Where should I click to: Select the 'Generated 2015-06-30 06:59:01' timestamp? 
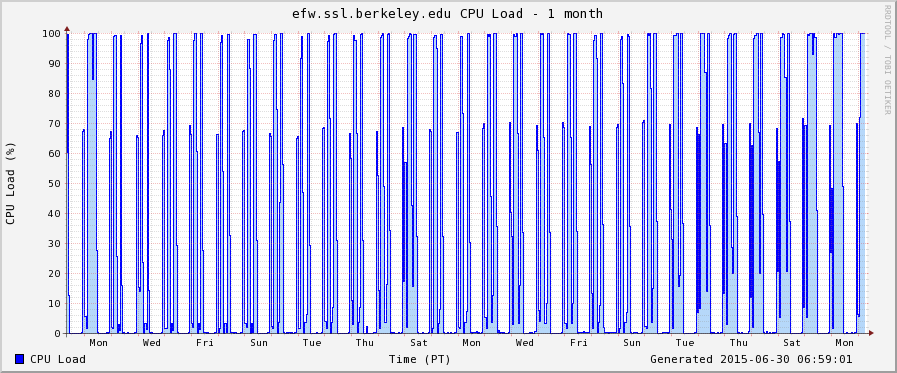(751, 359)
